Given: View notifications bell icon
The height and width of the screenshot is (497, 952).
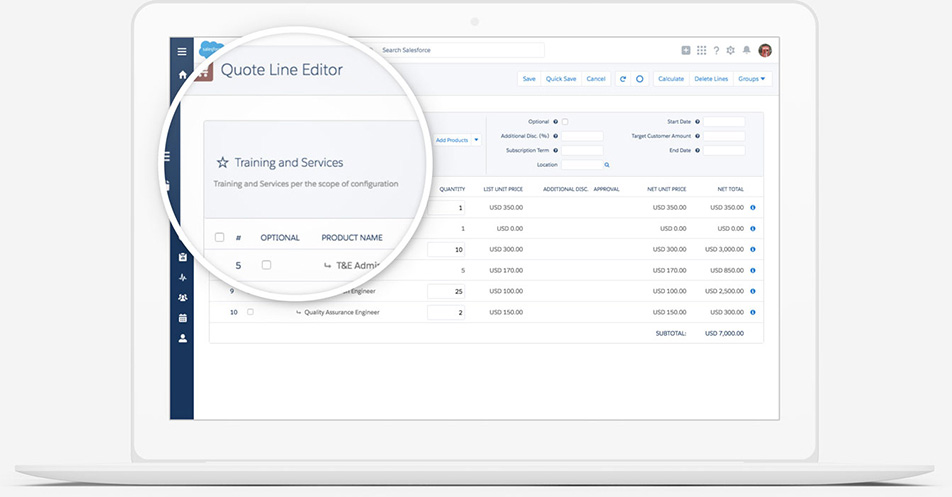Looking at the screenshot, I should tap(746, 51).
